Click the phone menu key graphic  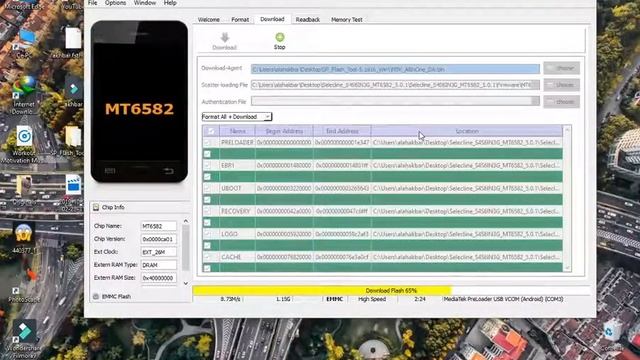pyautogui.click(x=110, y=171)
